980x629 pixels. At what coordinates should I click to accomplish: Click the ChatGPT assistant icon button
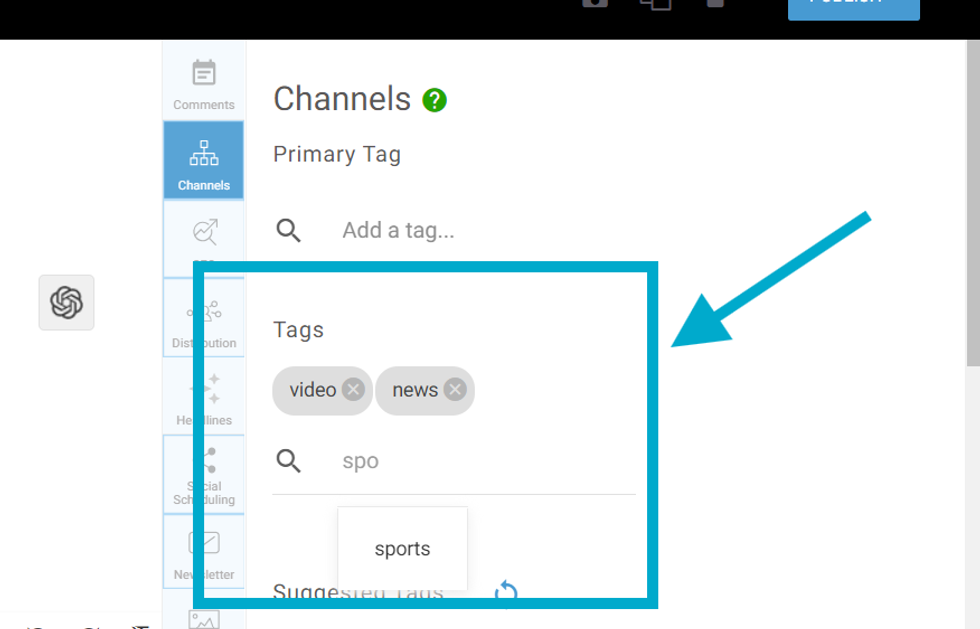tap(66, 302)
